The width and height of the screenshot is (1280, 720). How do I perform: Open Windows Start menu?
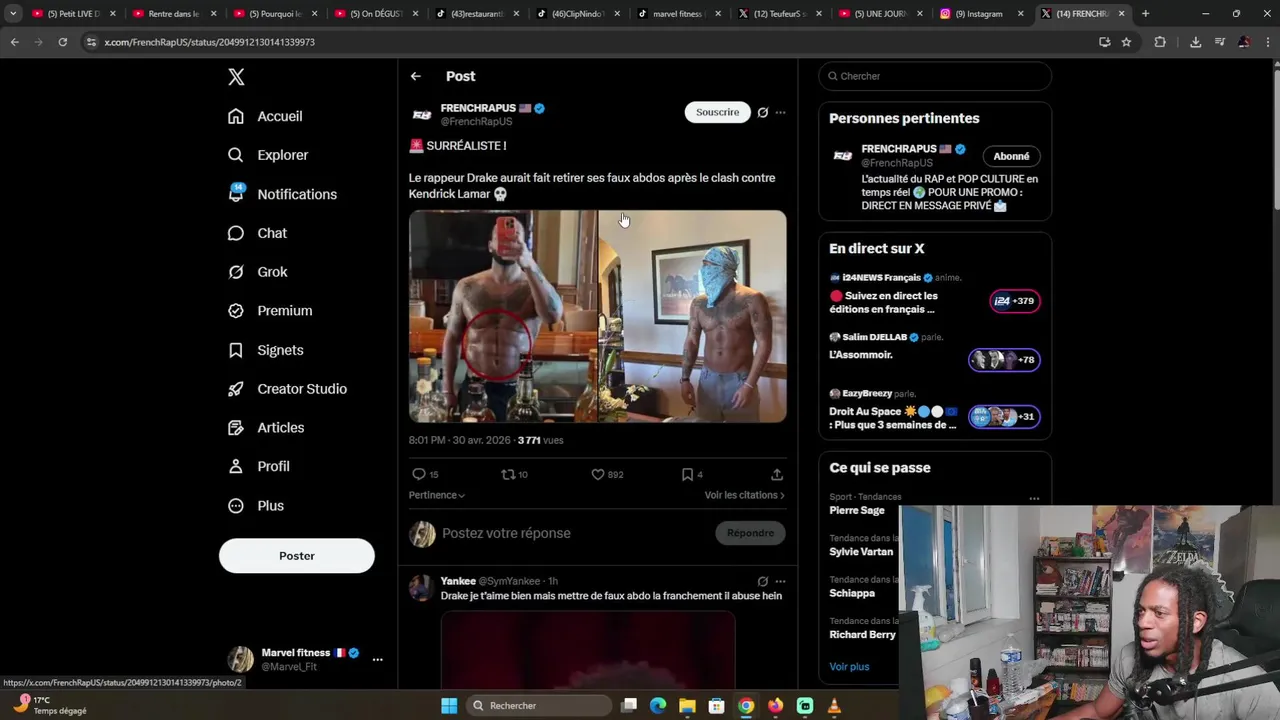click(x=449, y=706)
